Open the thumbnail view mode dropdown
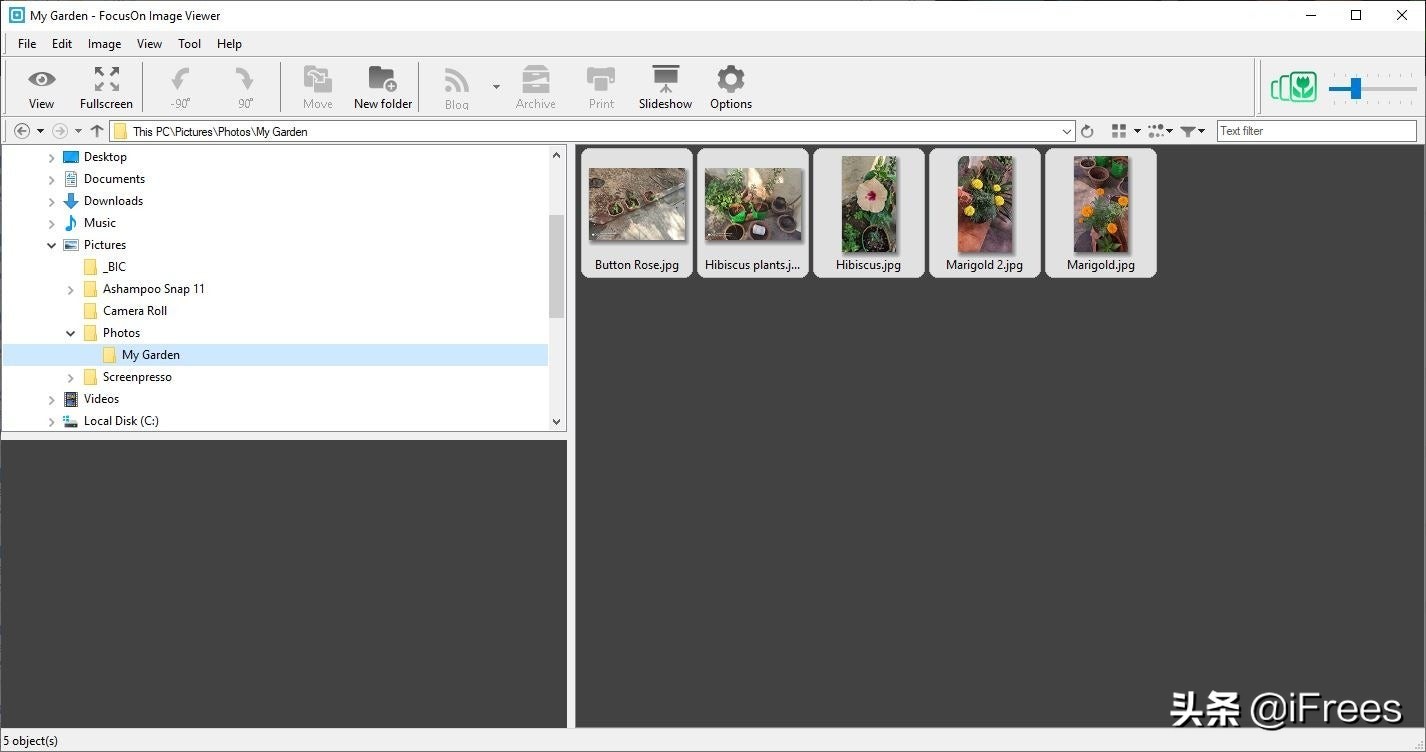Image resolution: width=1426 pixels, height=752 pixels. coord(1125,131)
